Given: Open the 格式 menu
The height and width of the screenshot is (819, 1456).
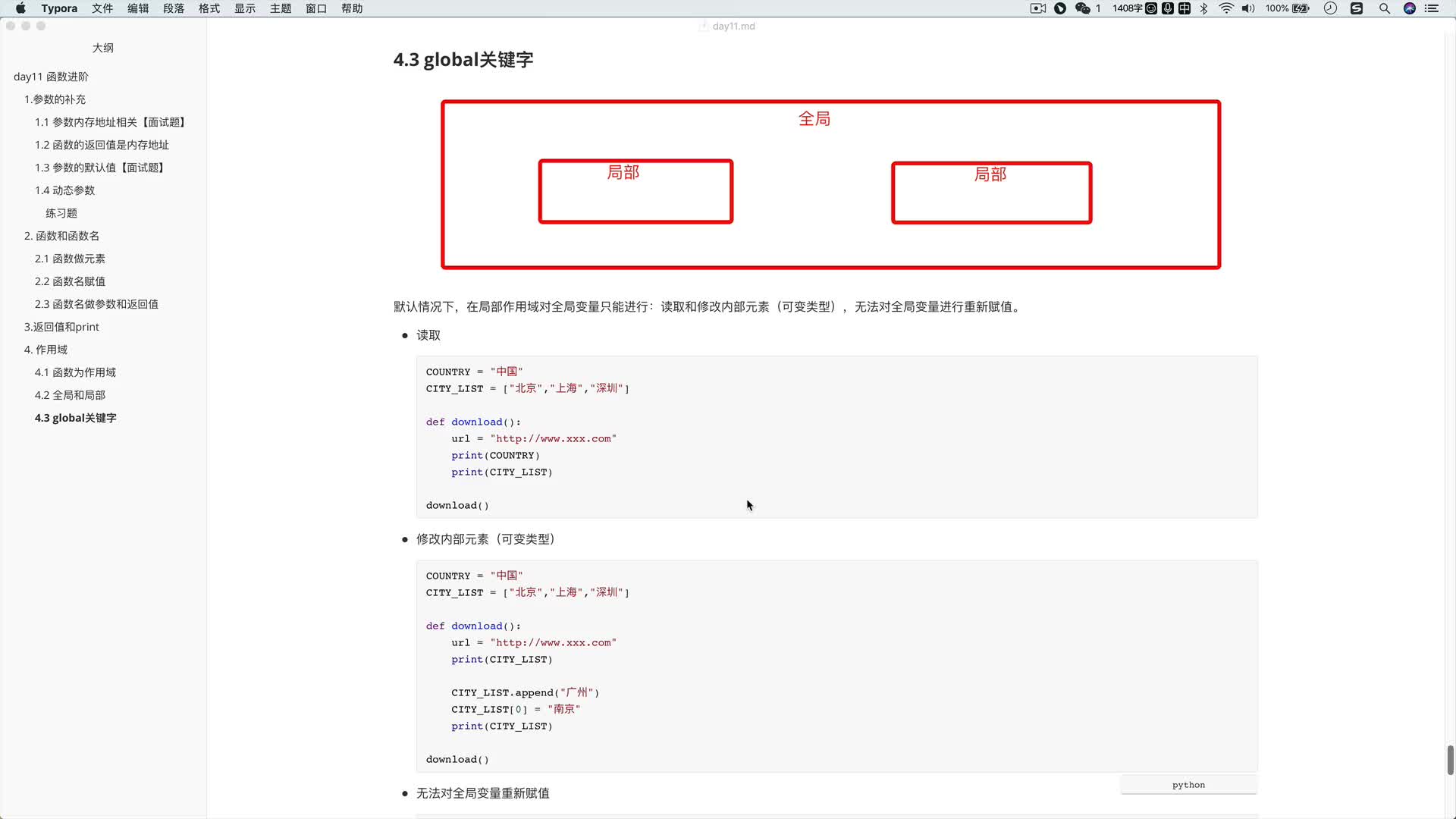Looking at the screenshot, I should click(209, 8).
